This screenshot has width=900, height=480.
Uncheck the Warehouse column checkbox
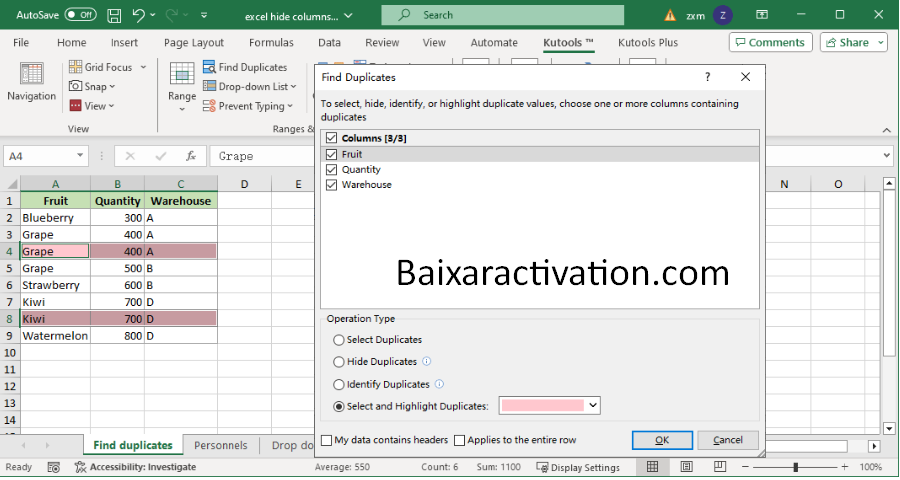click(331, 185)
